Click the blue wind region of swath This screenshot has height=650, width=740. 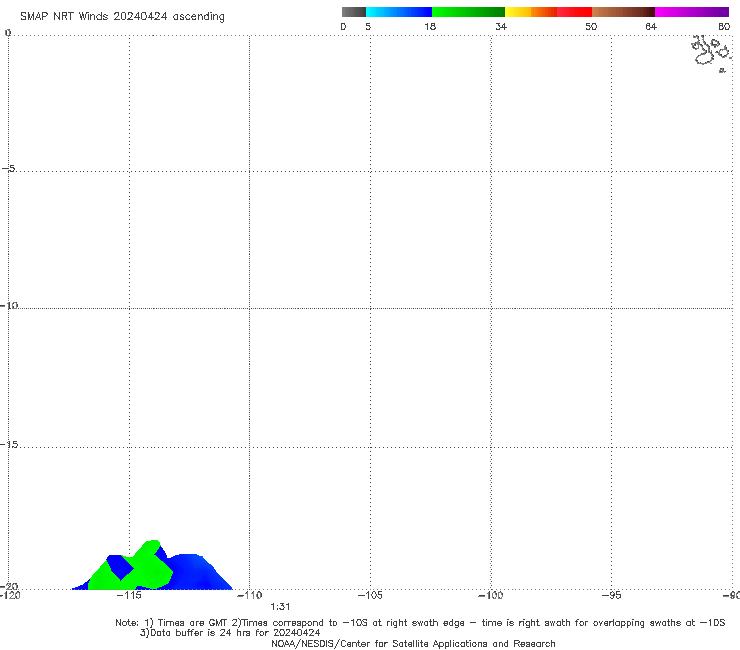pyautogui.click(x=198, y=574)
